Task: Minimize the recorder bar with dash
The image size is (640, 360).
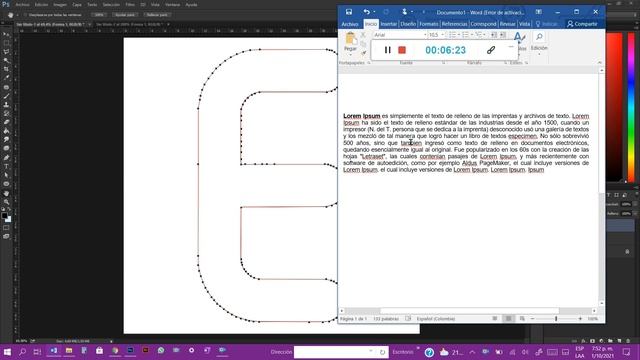Action: tap(511, 47)
